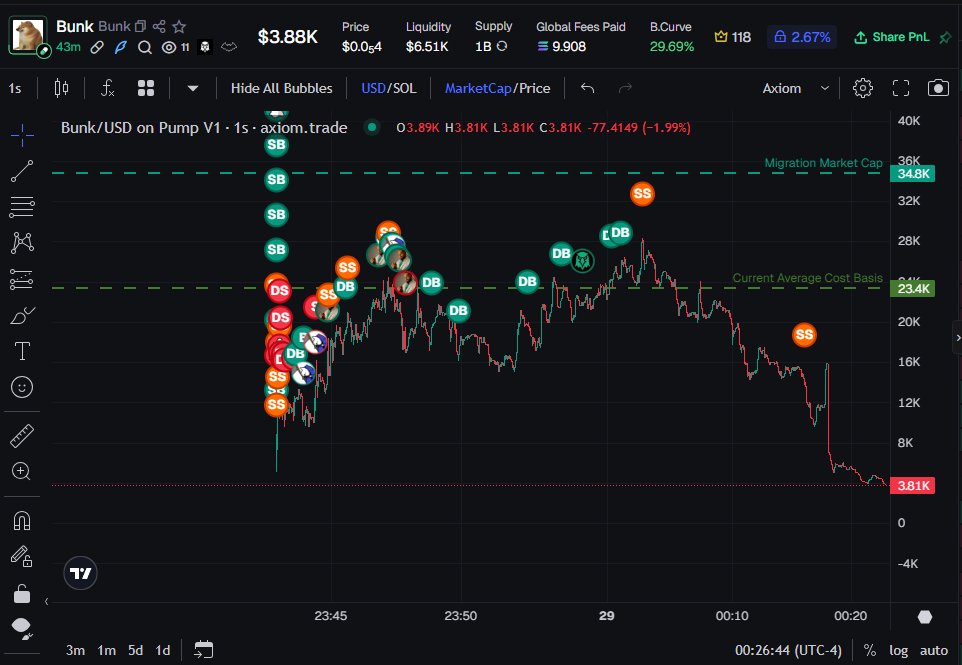Click the bat-shaped icon in the header
962x665 pixels.
[229, 47]
